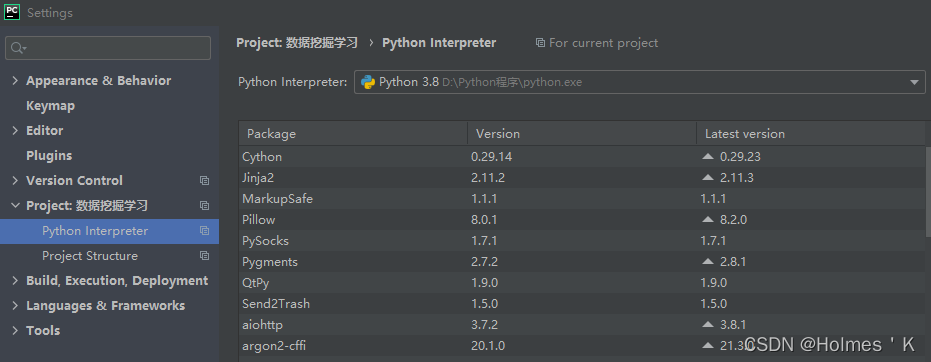
Task: Click Python Interpreter breadcrumb title
Action: [x=439, y=43]
